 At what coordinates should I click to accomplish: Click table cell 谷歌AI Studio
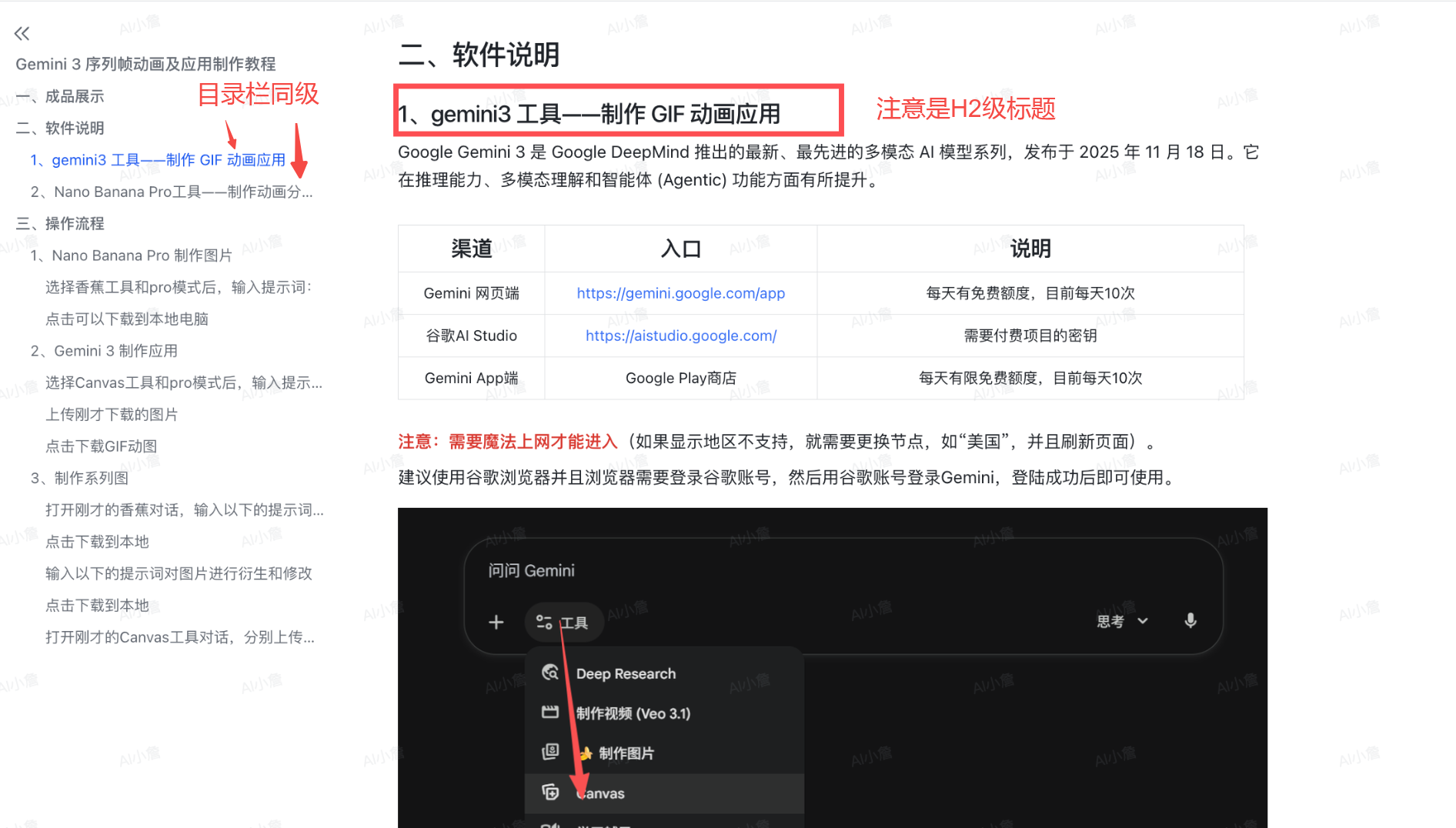coord(471,336)
